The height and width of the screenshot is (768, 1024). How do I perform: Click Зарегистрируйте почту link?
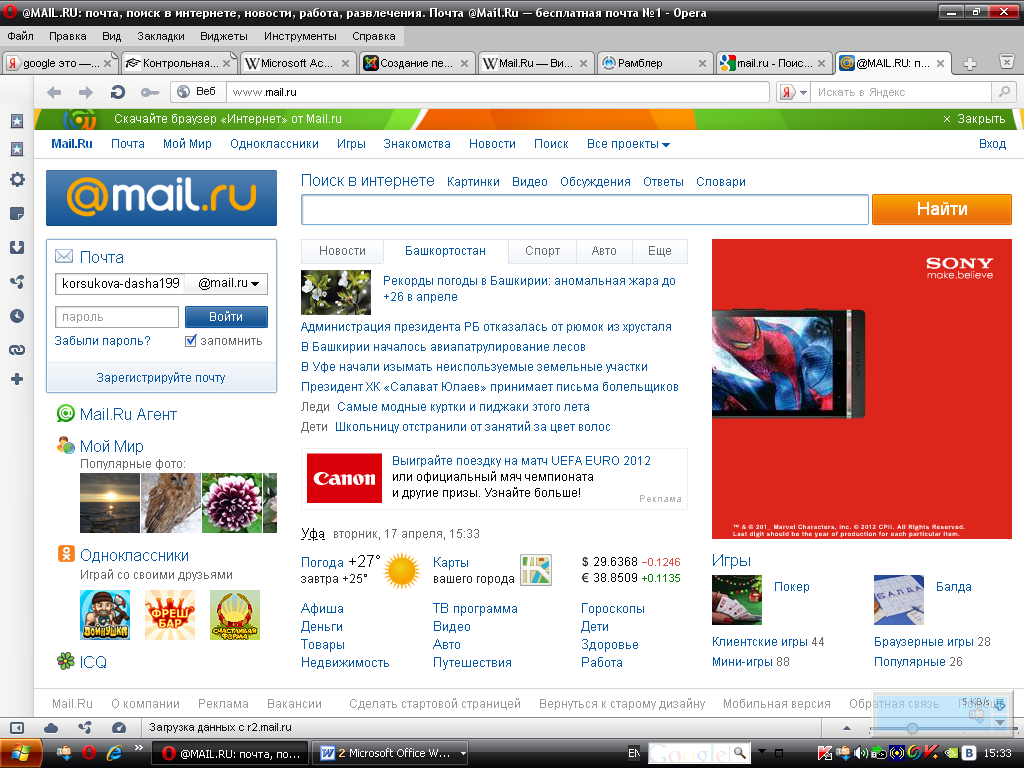(161, 377)
